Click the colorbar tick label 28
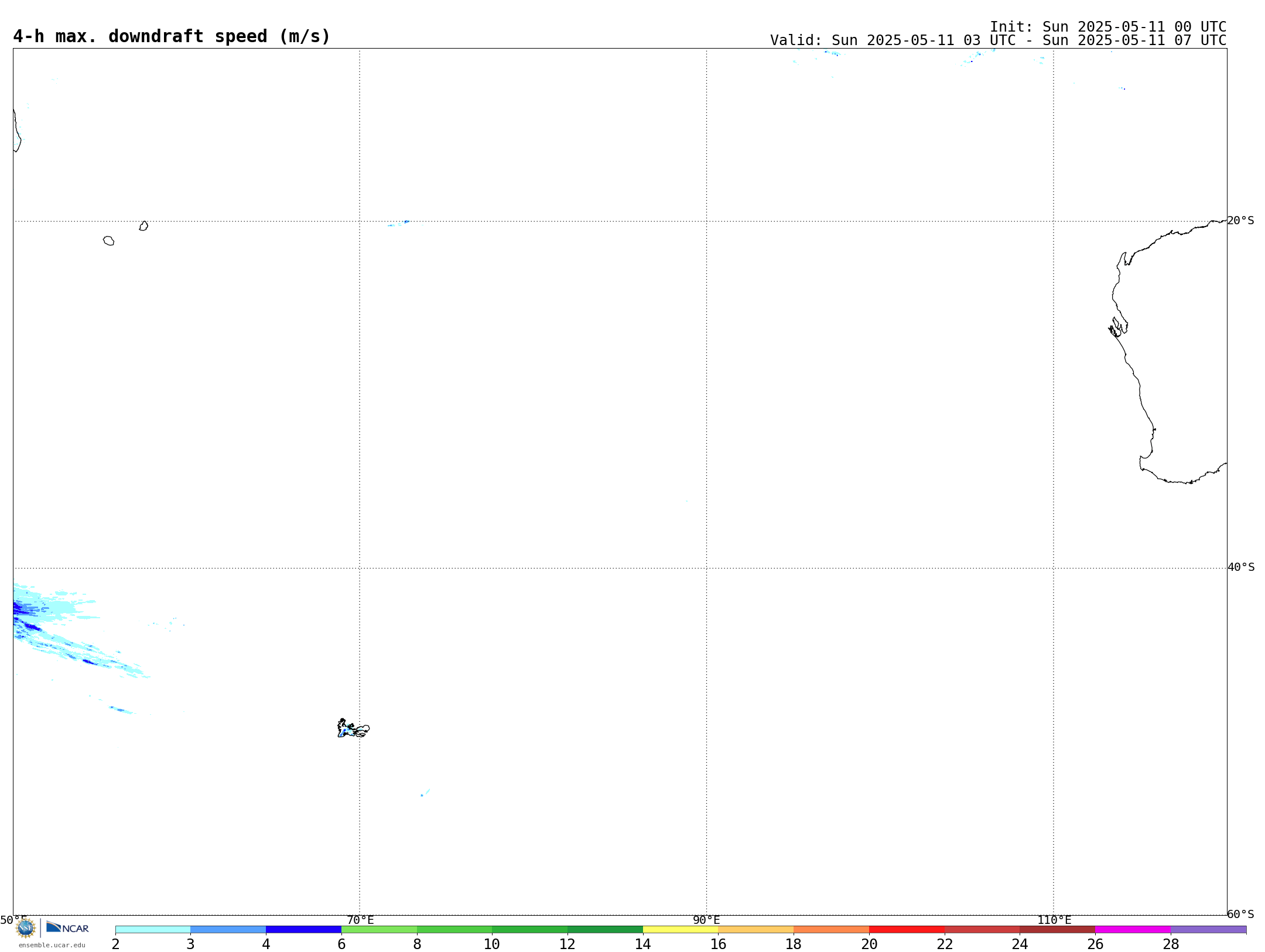The width and height of the screenshot is (1265, 952). click(1171, 944)
